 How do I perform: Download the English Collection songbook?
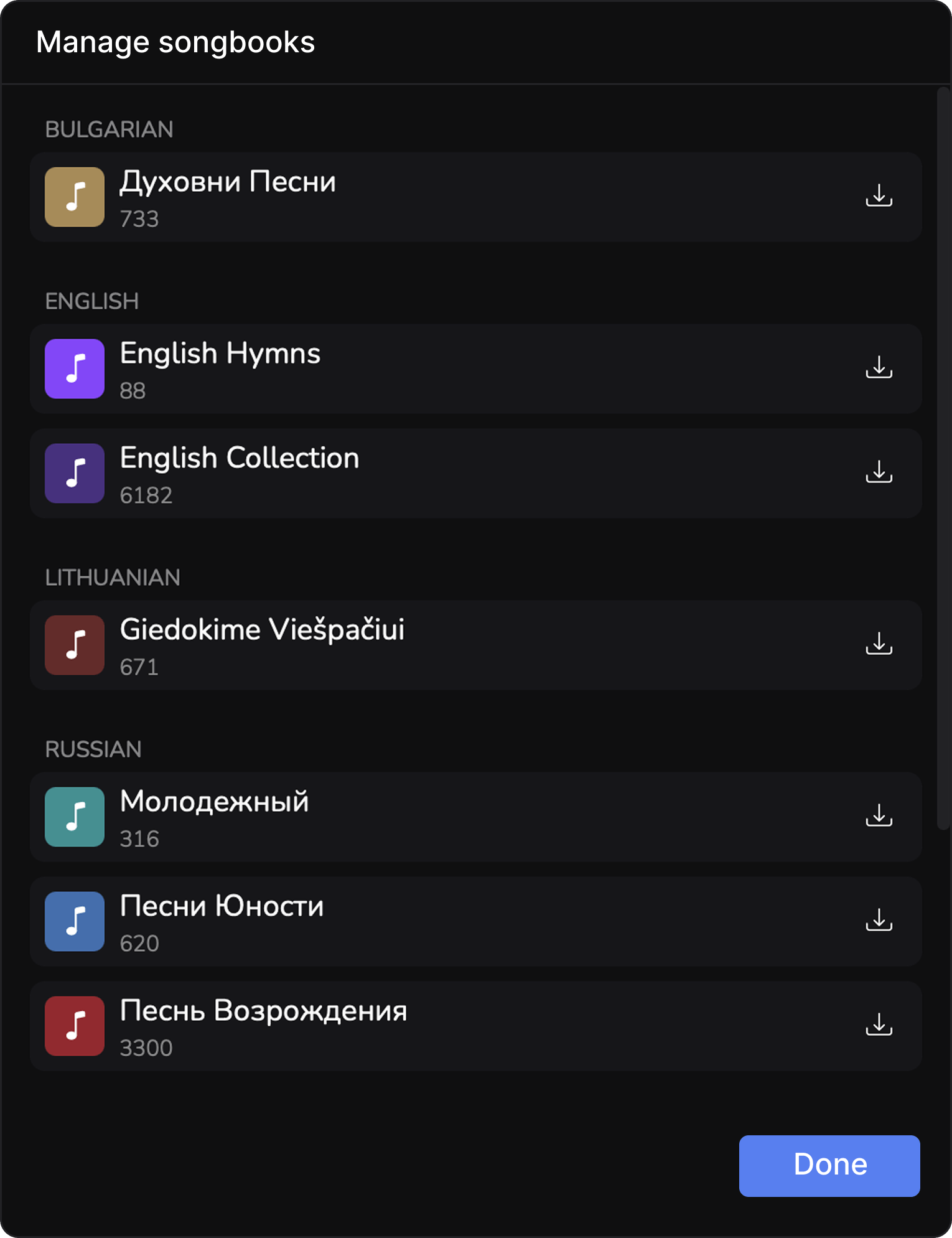click(x=879, y=472)
